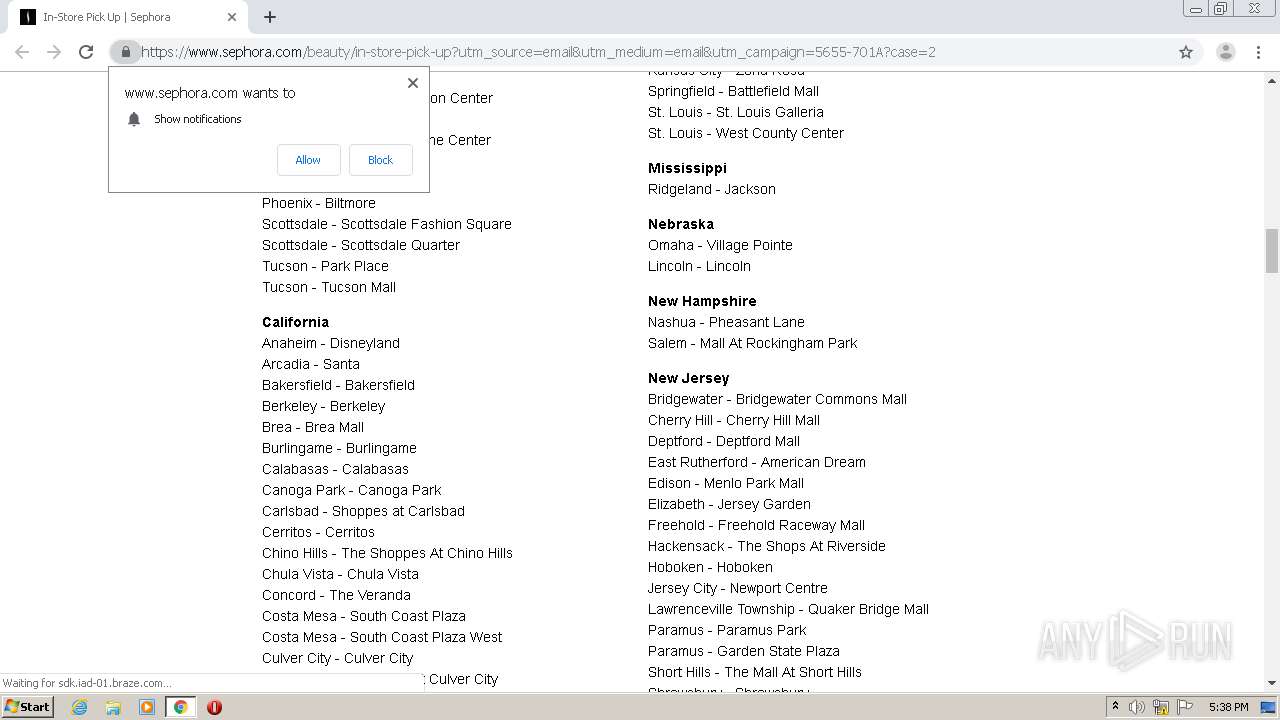Show hidden system tray icons
Image resolution: width=1280 pixels, height=720 pixels.
[1115, 707]
